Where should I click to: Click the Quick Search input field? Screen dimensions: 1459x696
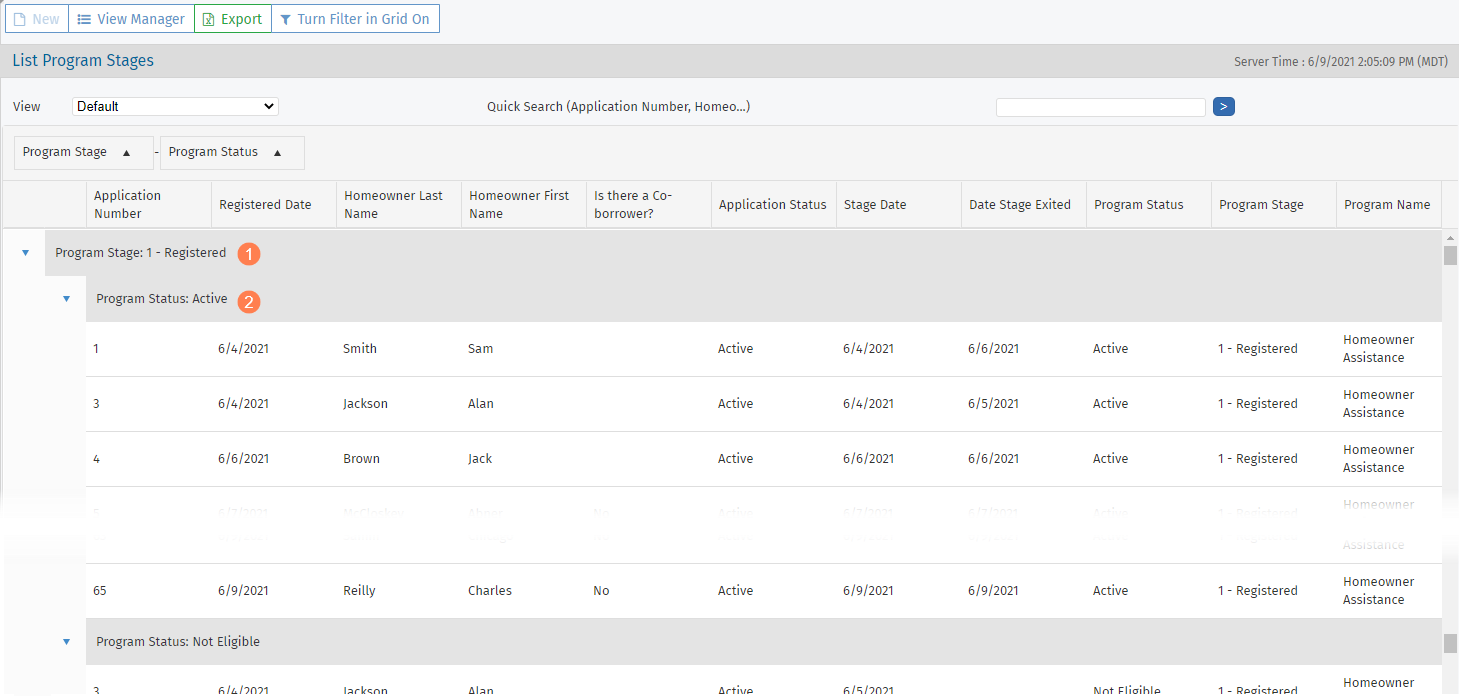point(1100,107)
